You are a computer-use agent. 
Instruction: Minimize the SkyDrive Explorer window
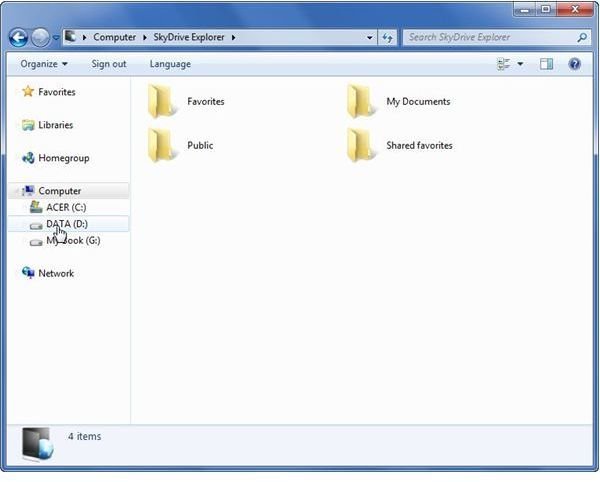point(525,10)
